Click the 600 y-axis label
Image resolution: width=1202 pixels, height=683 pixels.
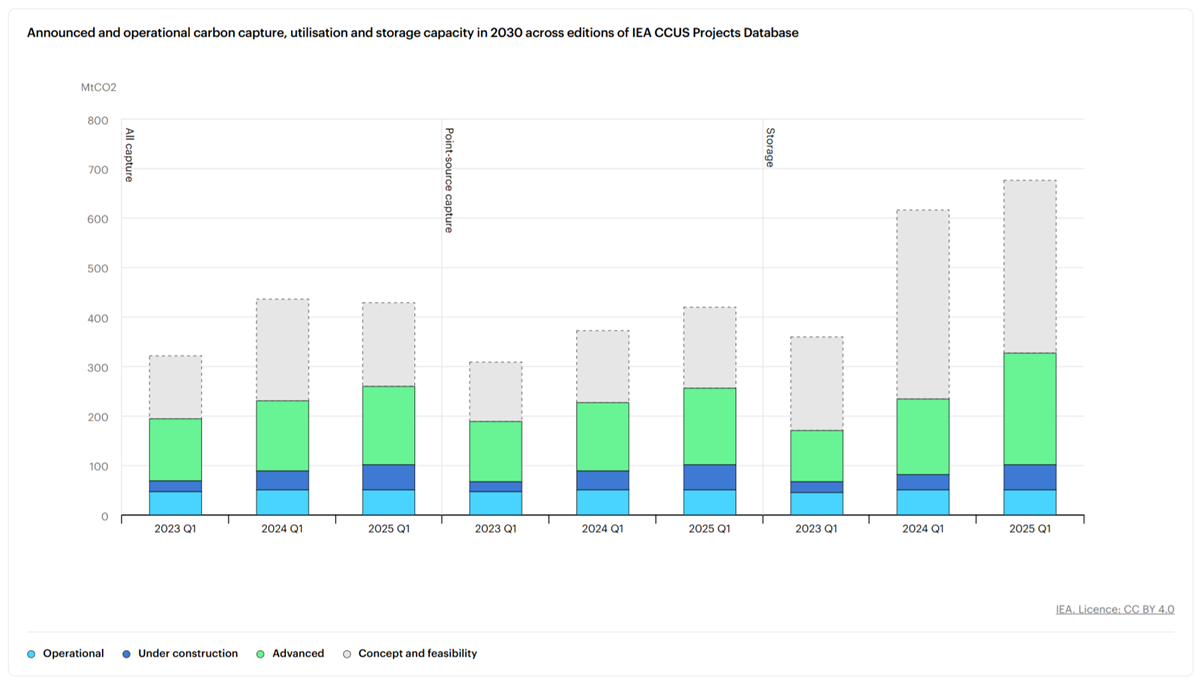click(x=98, y=219)
